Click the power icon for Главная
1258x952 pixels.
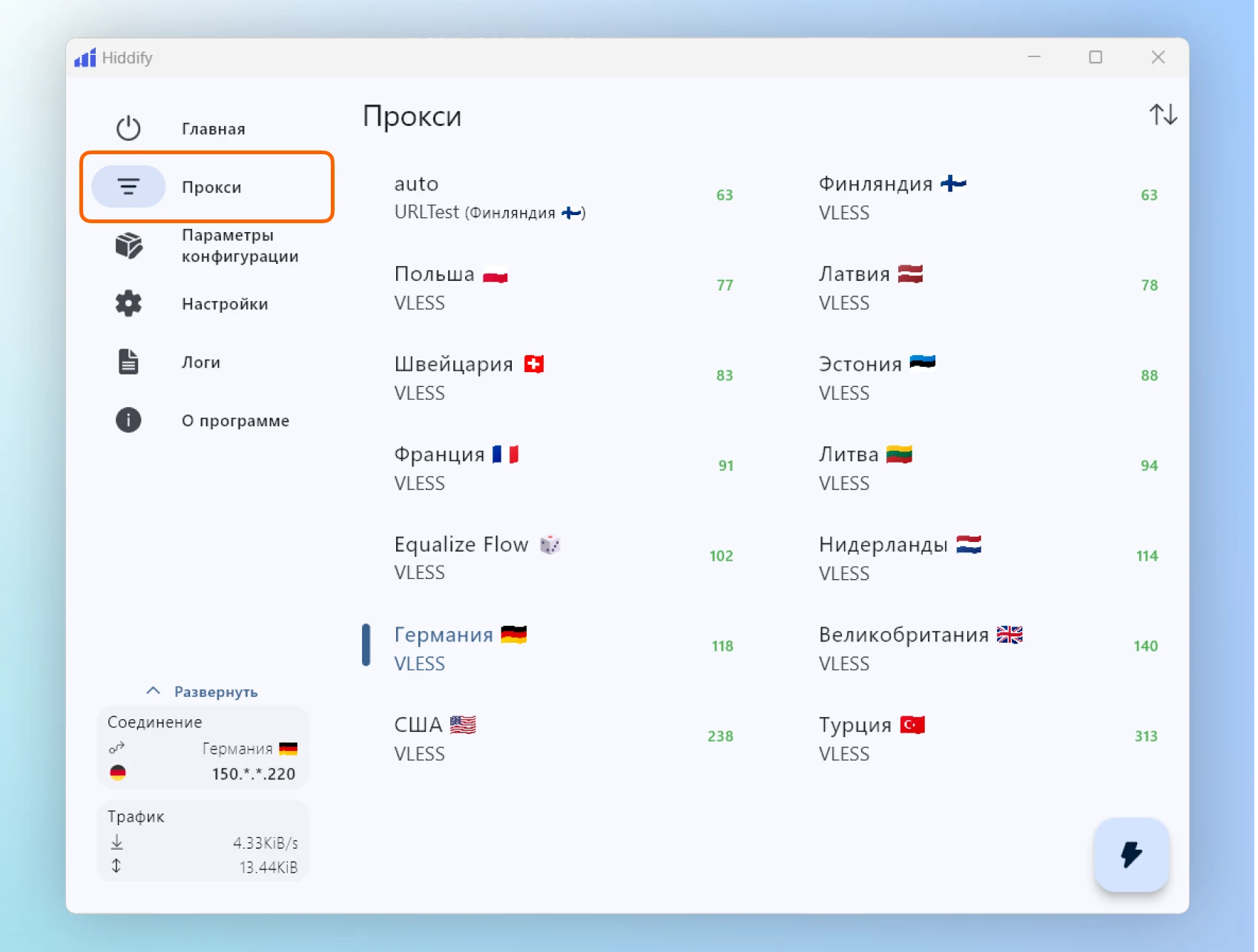pyautogui.click(x=128, y=128)
